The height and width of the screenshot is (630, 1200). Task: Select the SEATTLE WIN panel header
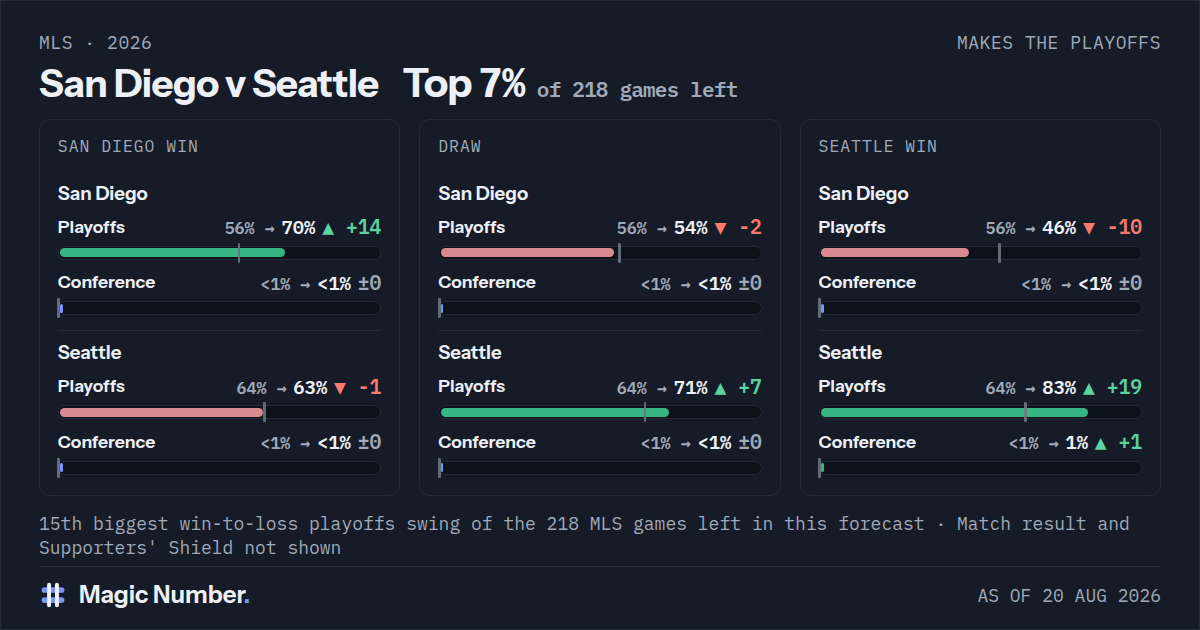(878, 146)
